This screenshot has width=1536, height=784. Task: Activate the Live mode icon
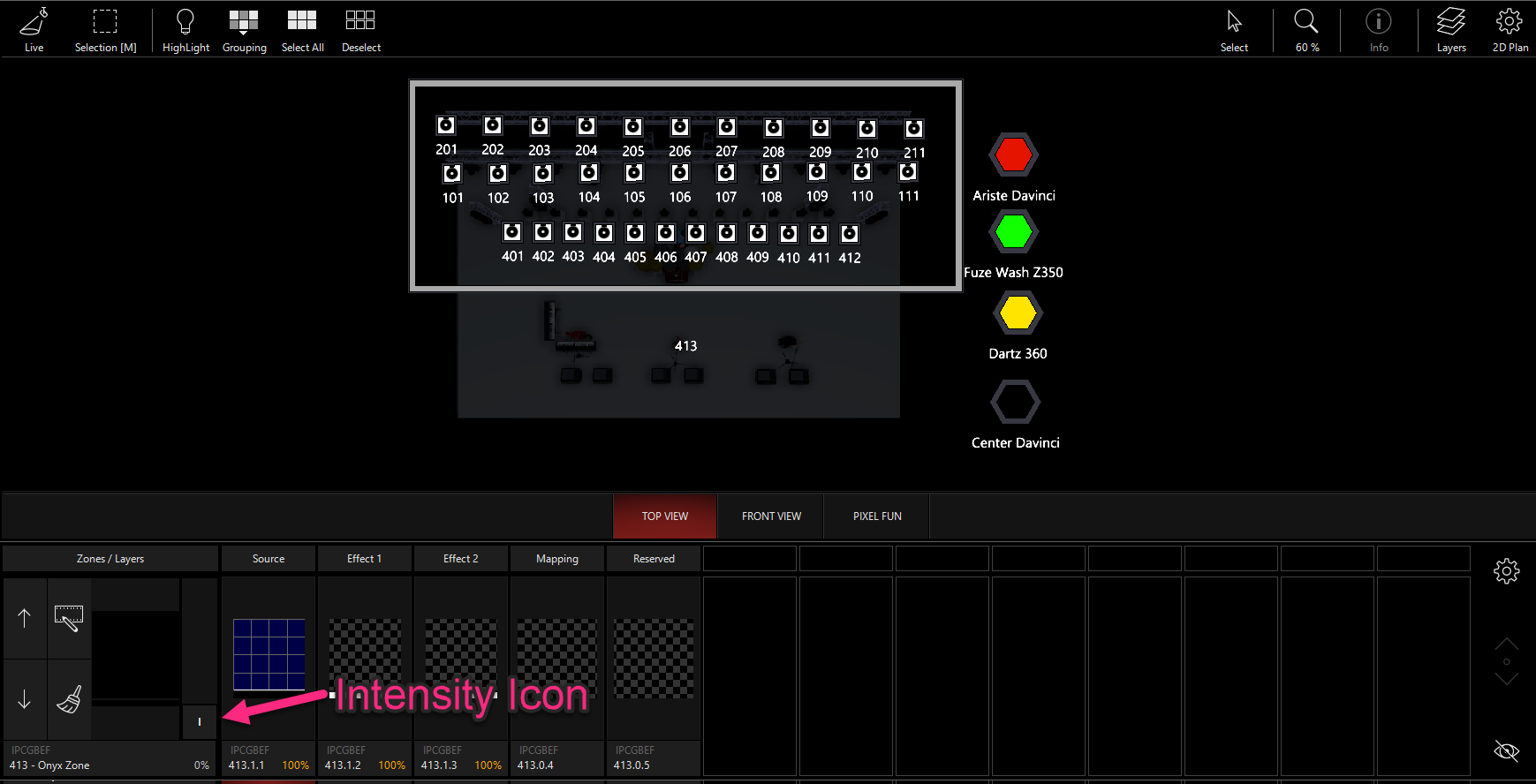pyautogui.click(x=34, y=22)
